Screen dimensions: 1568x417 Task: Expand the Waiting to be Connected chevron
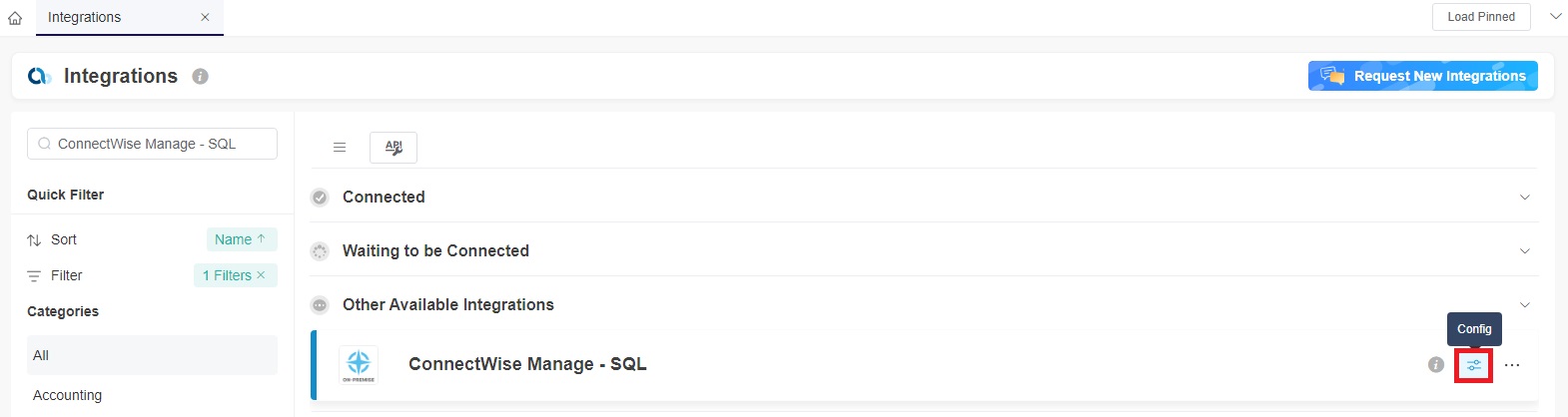pyautogui.click(x=1525, y=251)
